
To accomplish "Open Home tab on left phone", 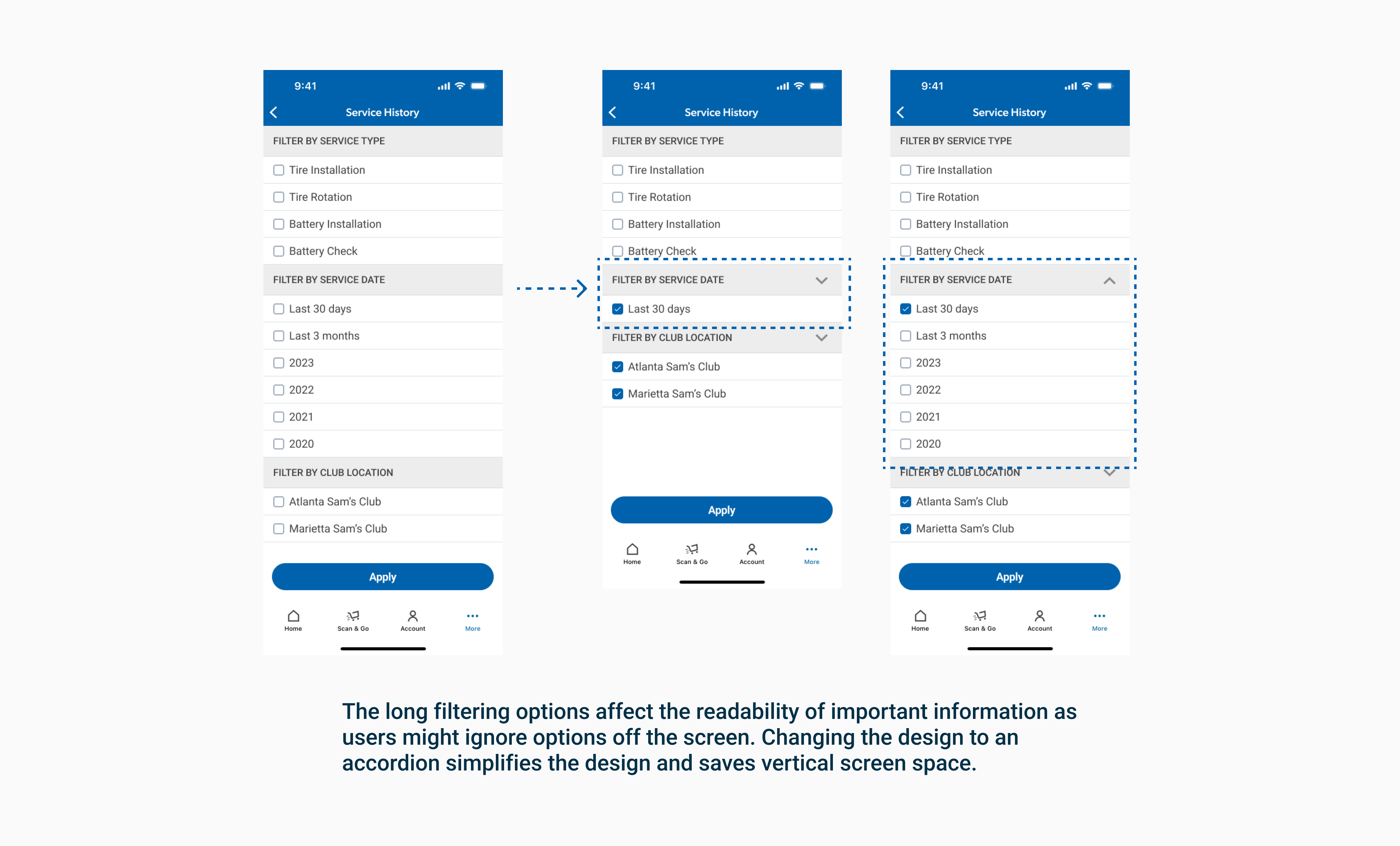I will click(293, 620).
